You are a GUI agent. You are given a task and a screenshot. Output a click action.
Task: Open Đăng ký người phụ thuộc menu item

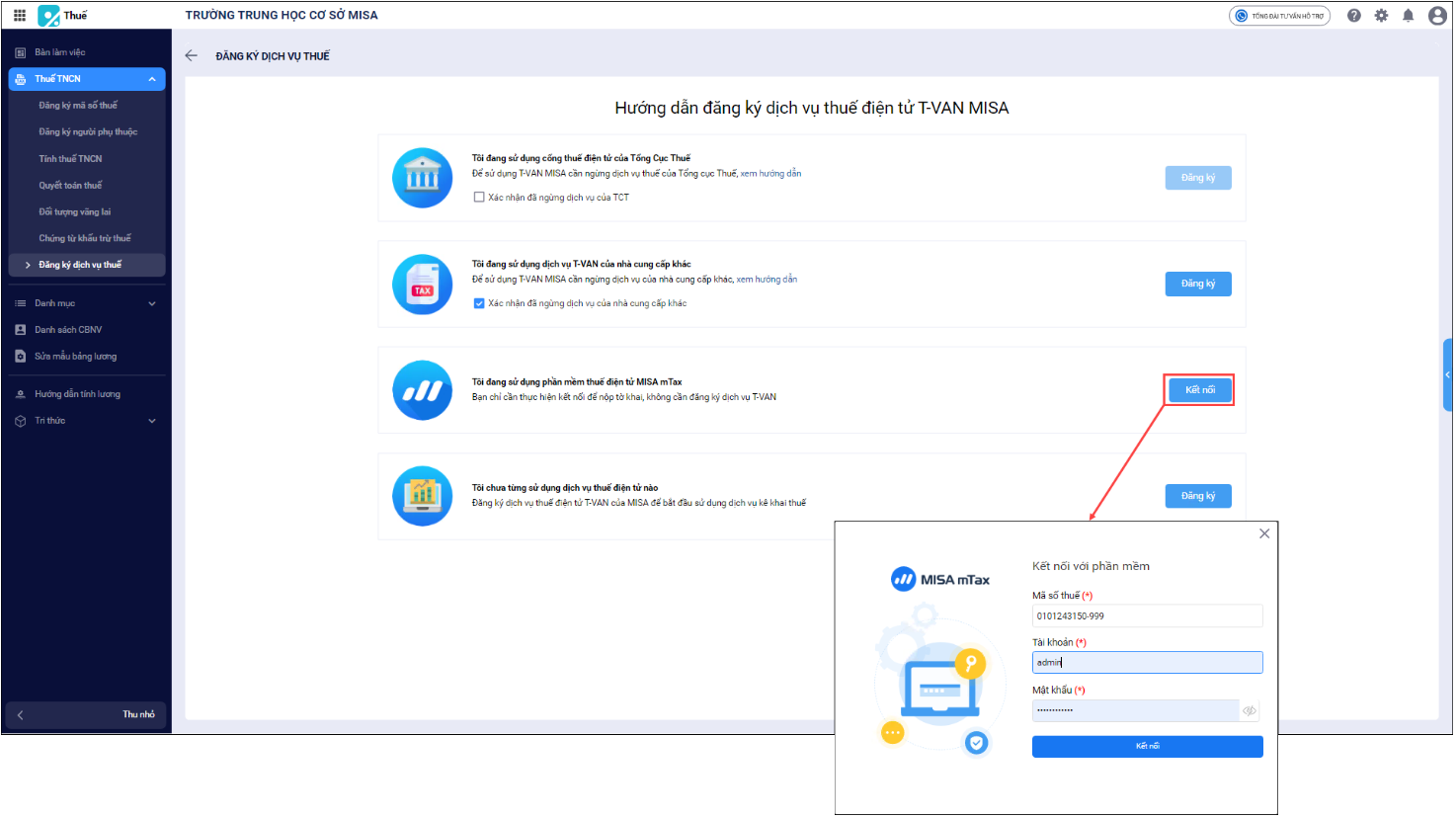[x=88, y=132]
